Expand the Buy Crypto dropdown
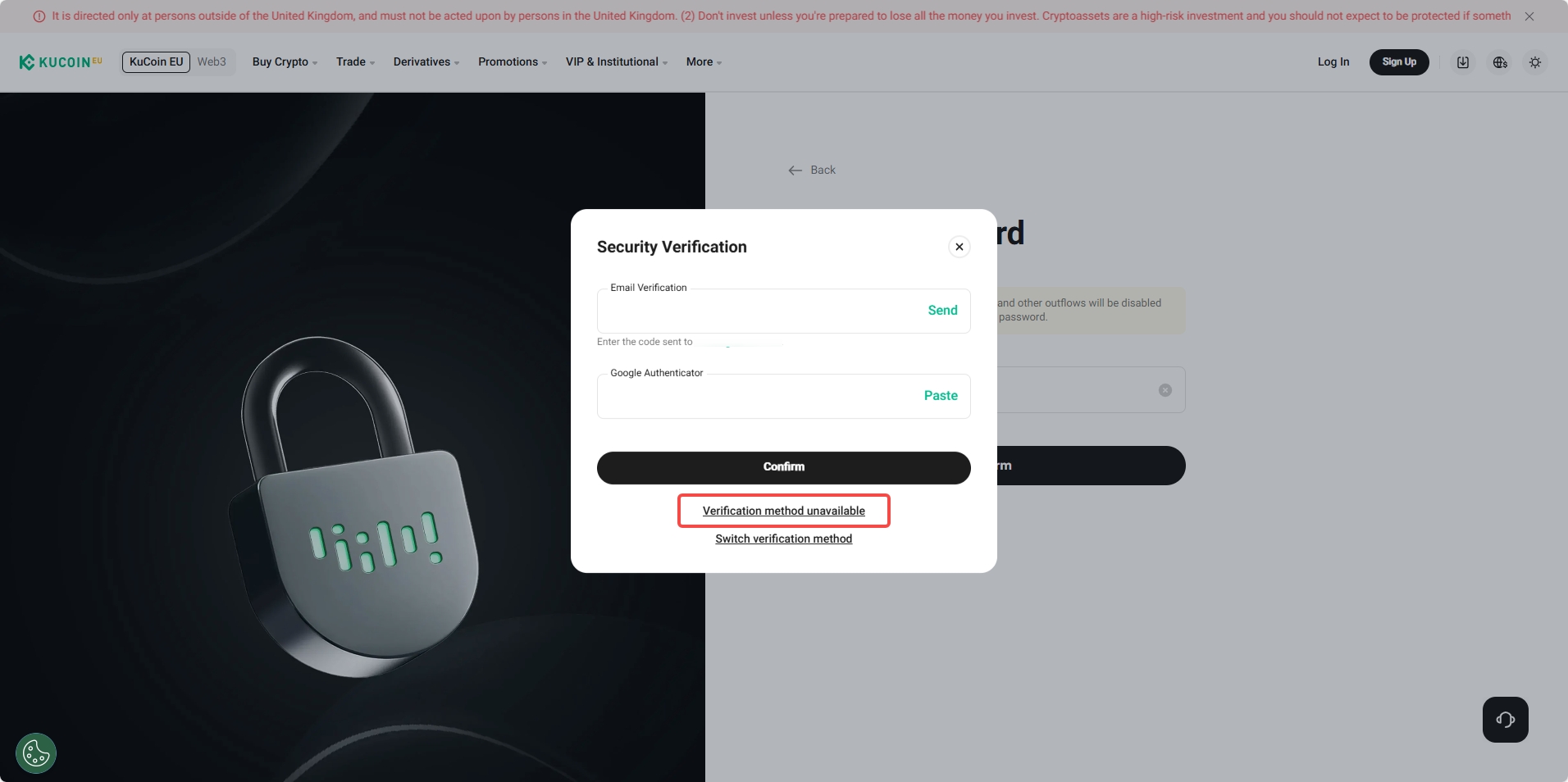This screenshot has height=782, width=1568. pos(284,62)
